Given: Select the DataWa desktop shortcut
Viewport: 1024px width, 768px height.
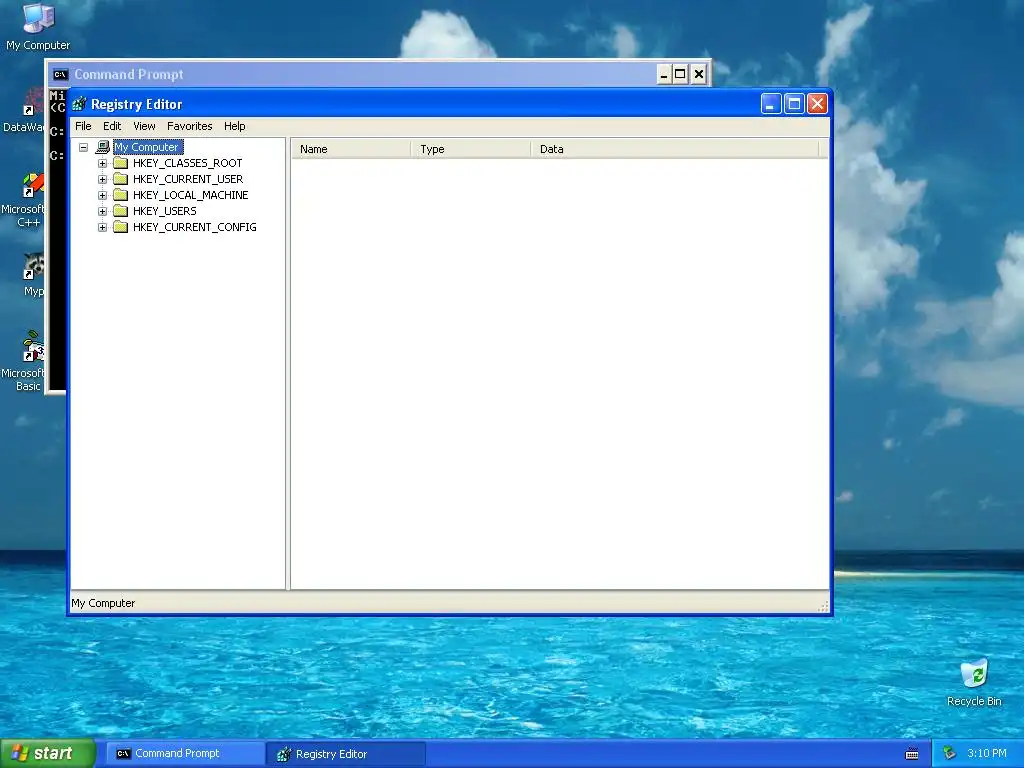Looking at the screenshot, I should click(x=24, y=111).
